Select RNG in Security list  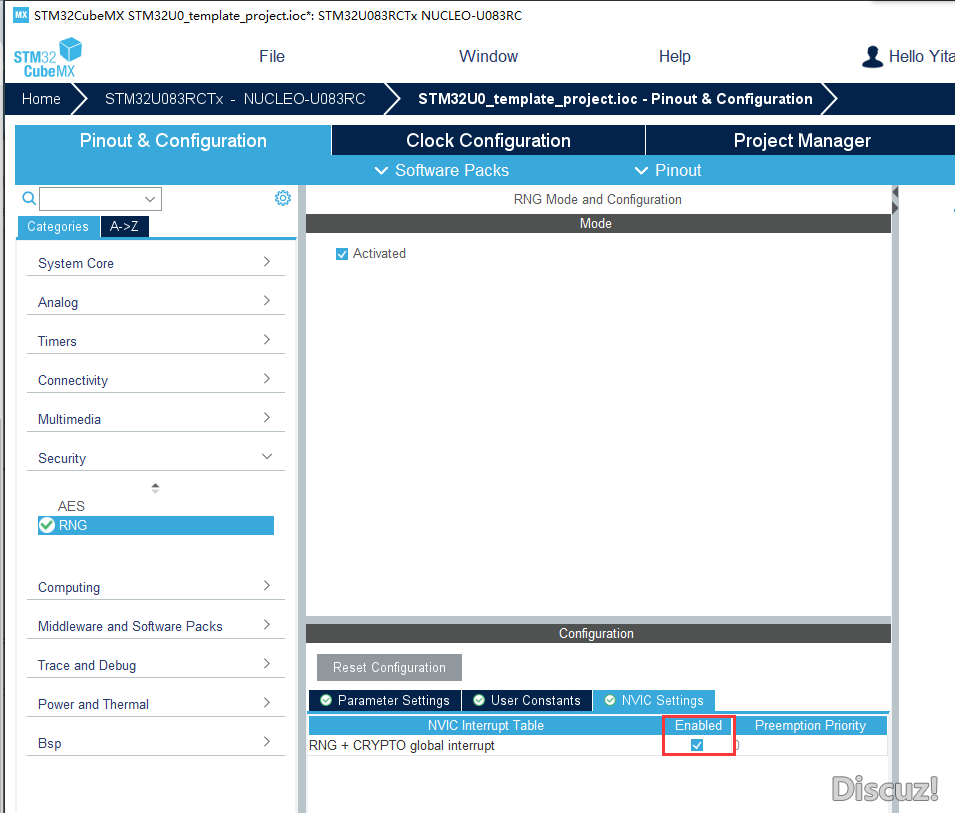(x=156, y=525)
